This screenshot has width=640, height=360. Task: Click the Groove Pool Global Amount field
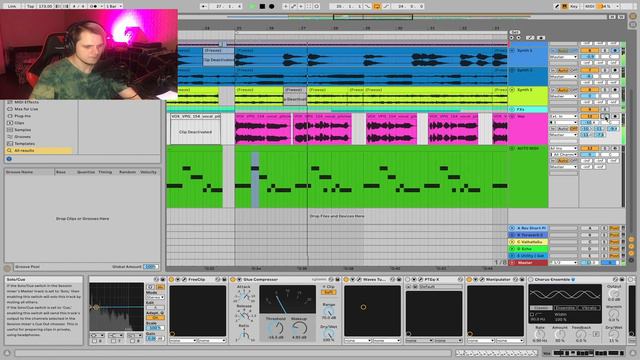150,267
